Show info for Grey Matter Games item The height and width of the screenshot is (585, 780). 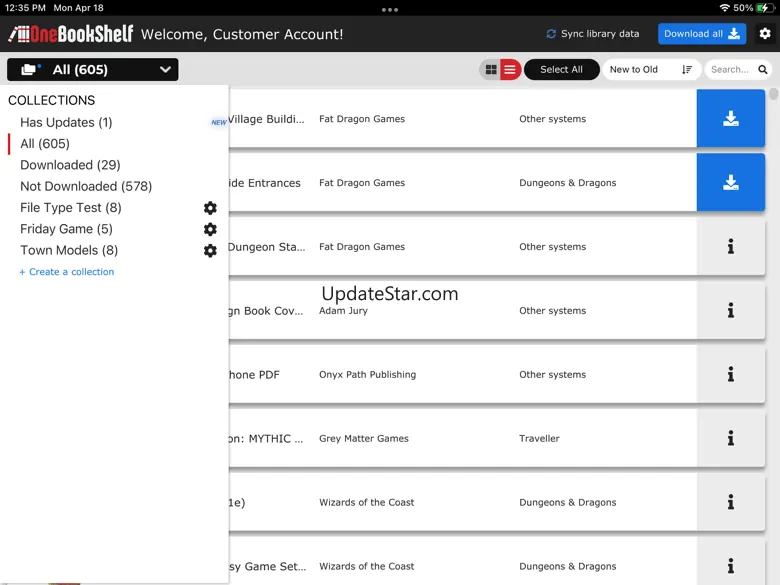point(730,438)
